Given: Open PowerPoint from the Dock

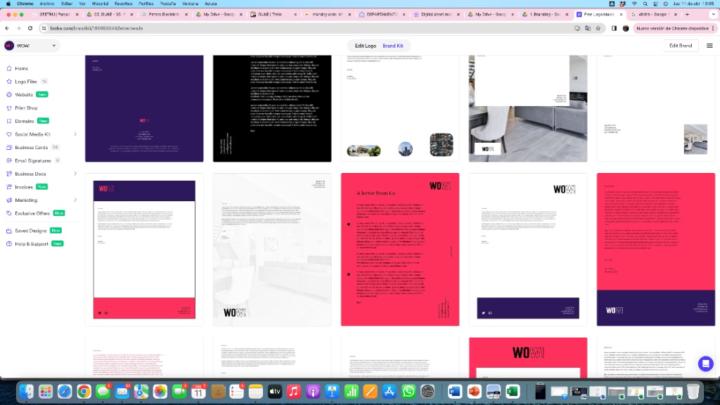Looking at the screenshot, I should tap(474, 392).
